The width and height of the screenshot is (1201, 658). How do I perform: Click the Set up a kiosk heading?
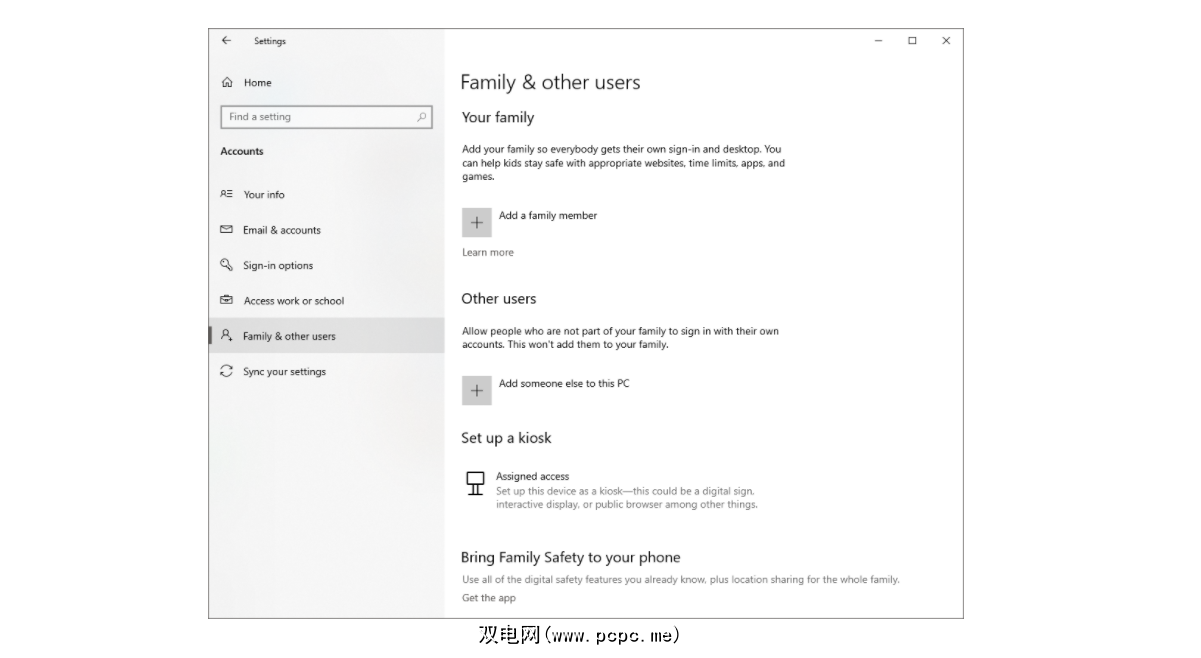pos(506,438)
